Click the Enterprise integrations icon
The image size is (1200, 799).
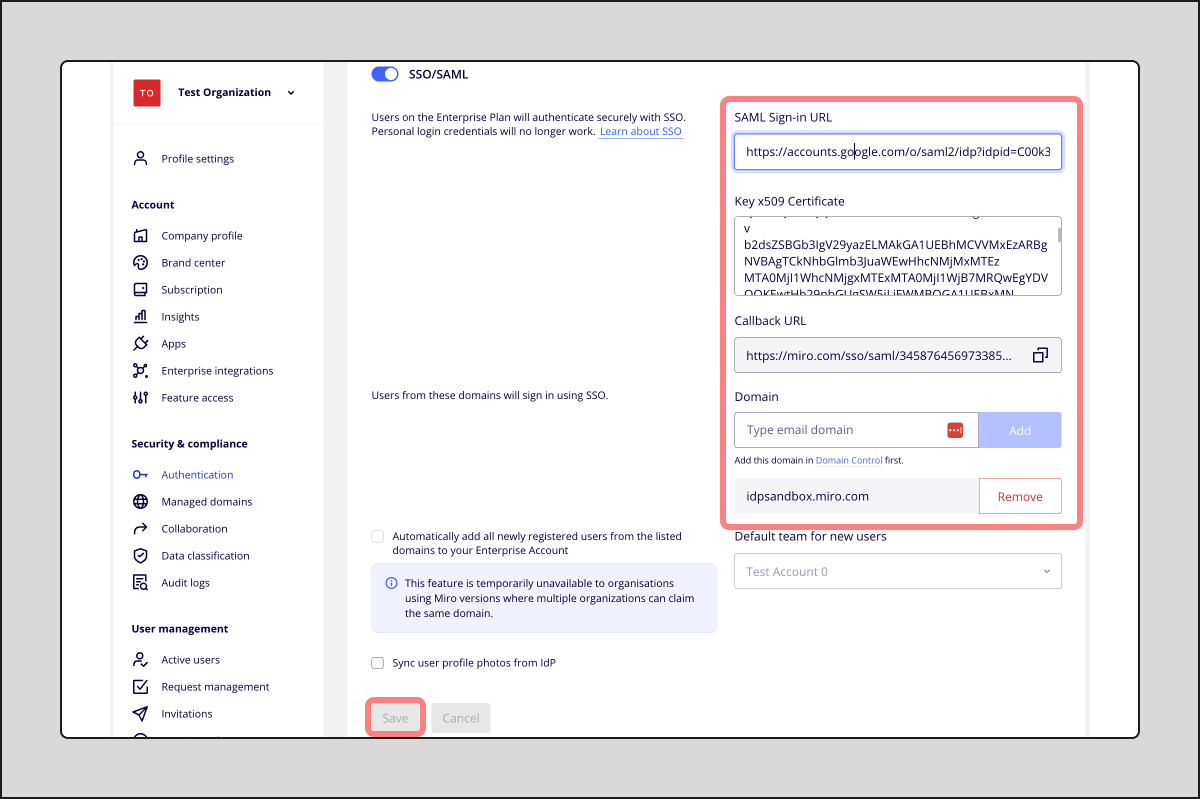139,370
